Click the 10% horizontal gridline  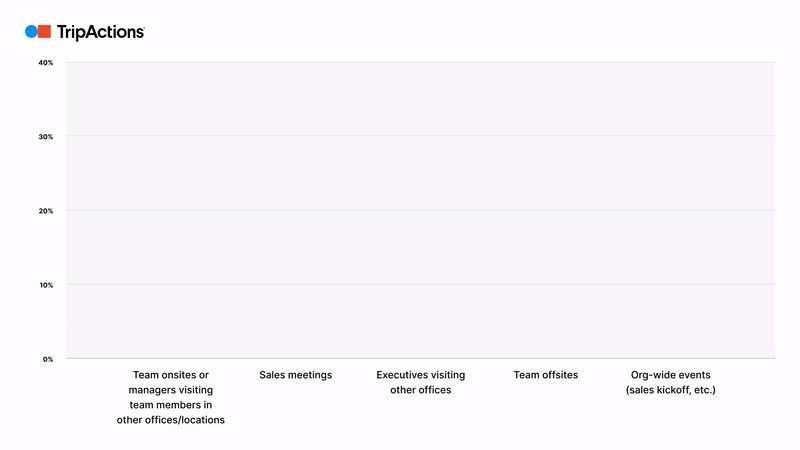point(420,284)
